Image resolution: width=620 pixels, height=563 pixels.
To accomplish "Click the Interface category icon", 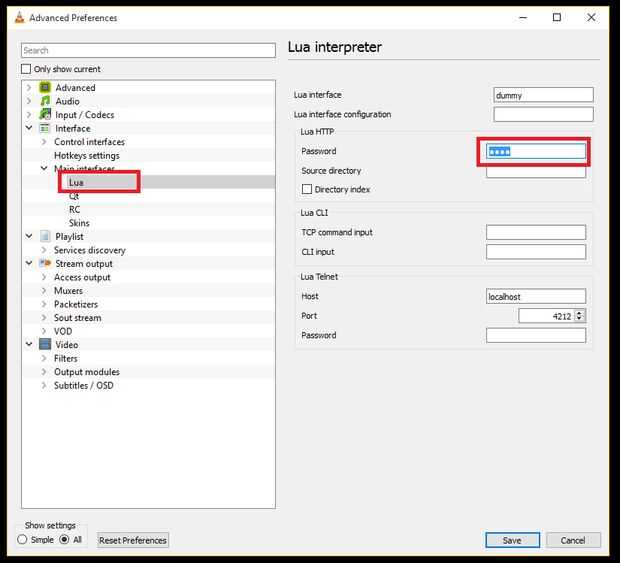I will (45, 128).
